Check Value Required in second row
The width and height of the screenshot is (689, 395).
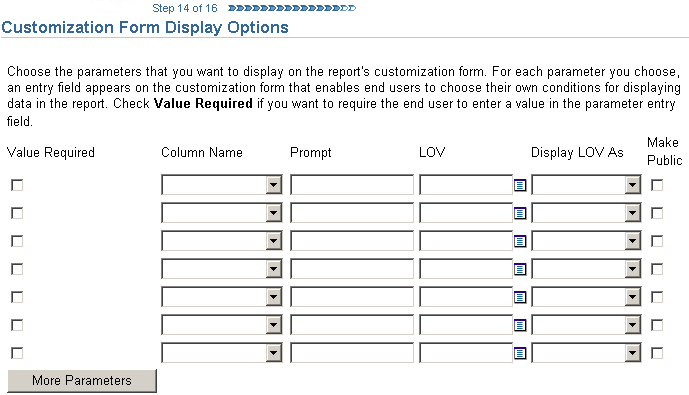(17, 214)
